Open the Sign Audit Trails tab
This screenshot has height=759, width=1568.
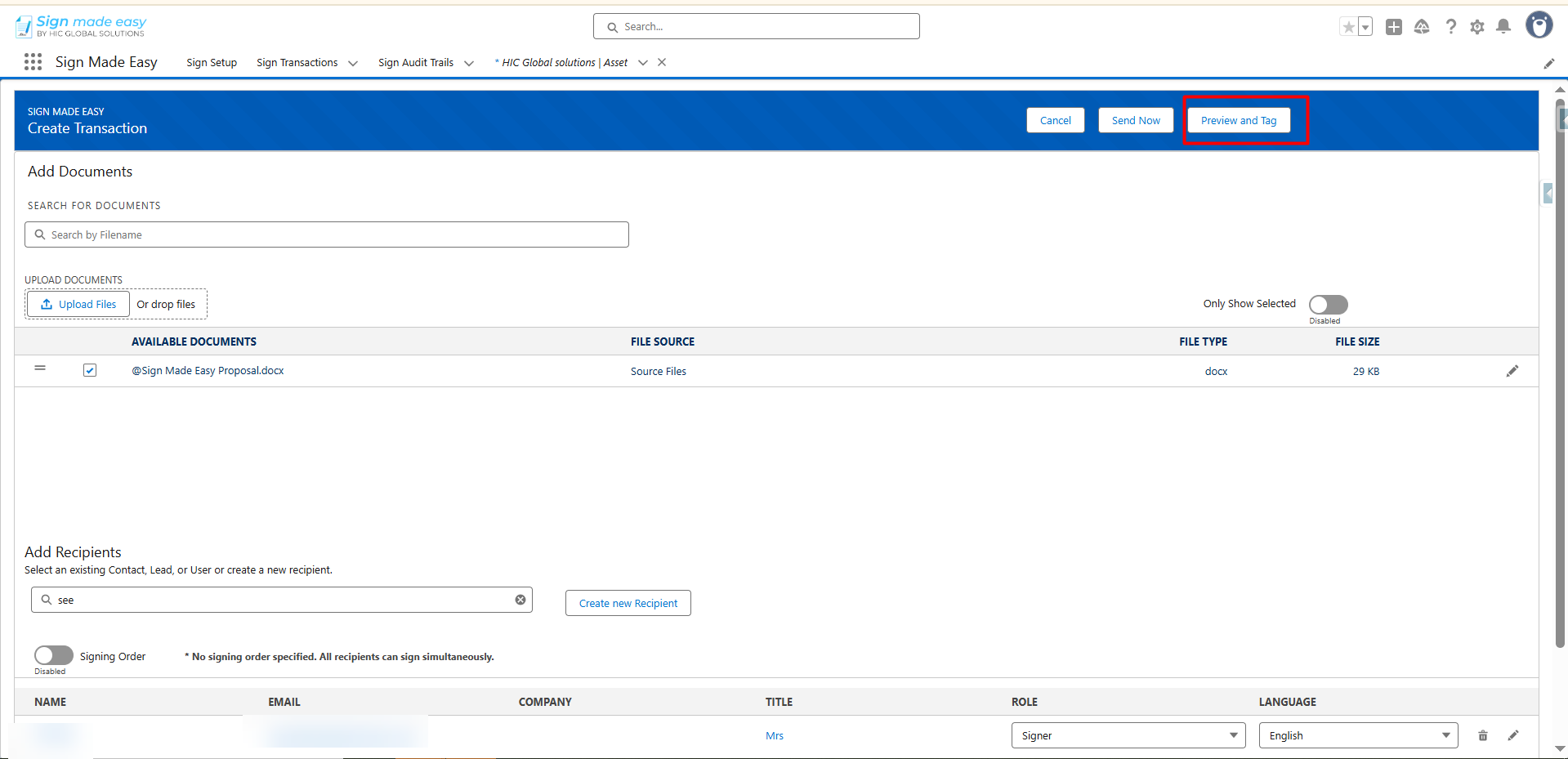pyautogui.click(x=416, y=63)
